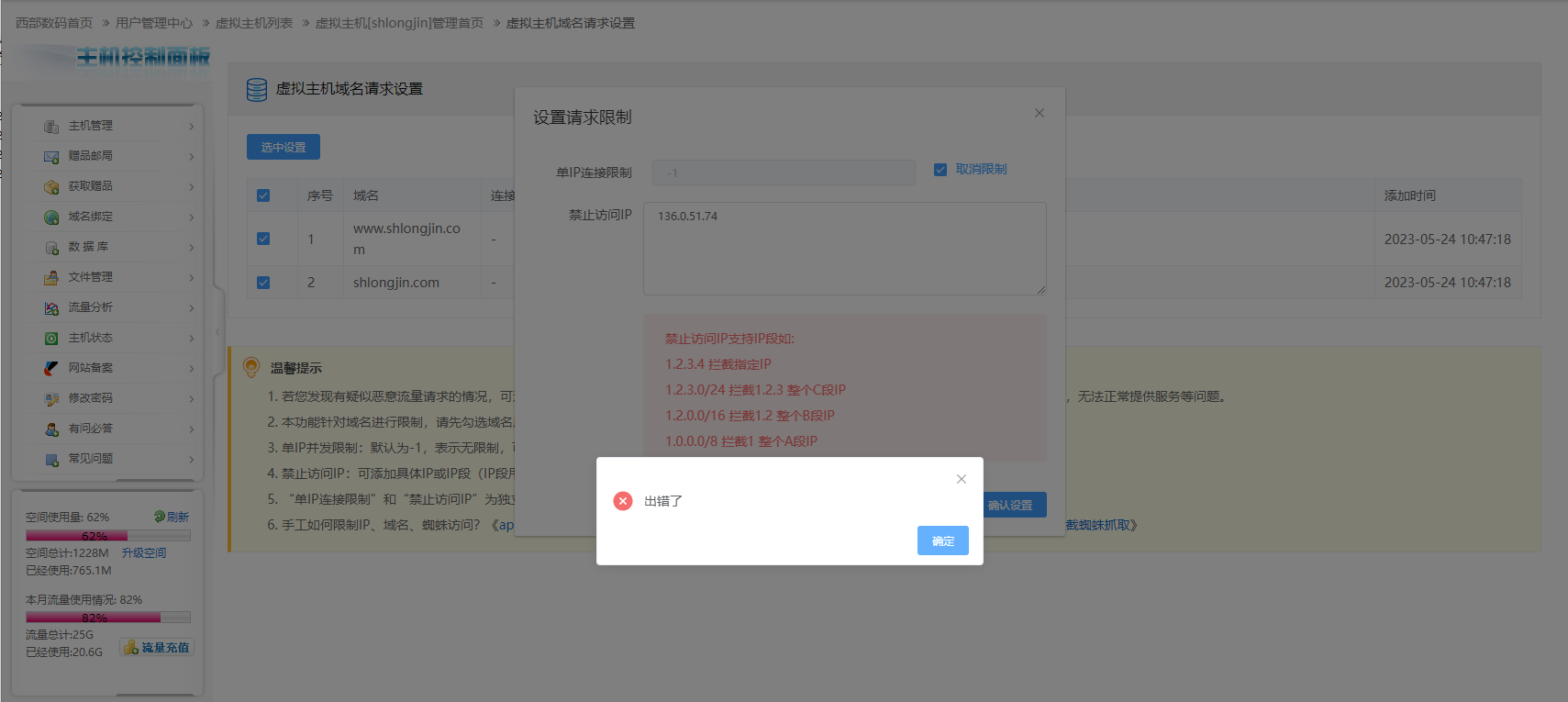Click the 文件管理 folder icon
The width and height of the screenshot is (1568, 702).
(x=51, y=278)
